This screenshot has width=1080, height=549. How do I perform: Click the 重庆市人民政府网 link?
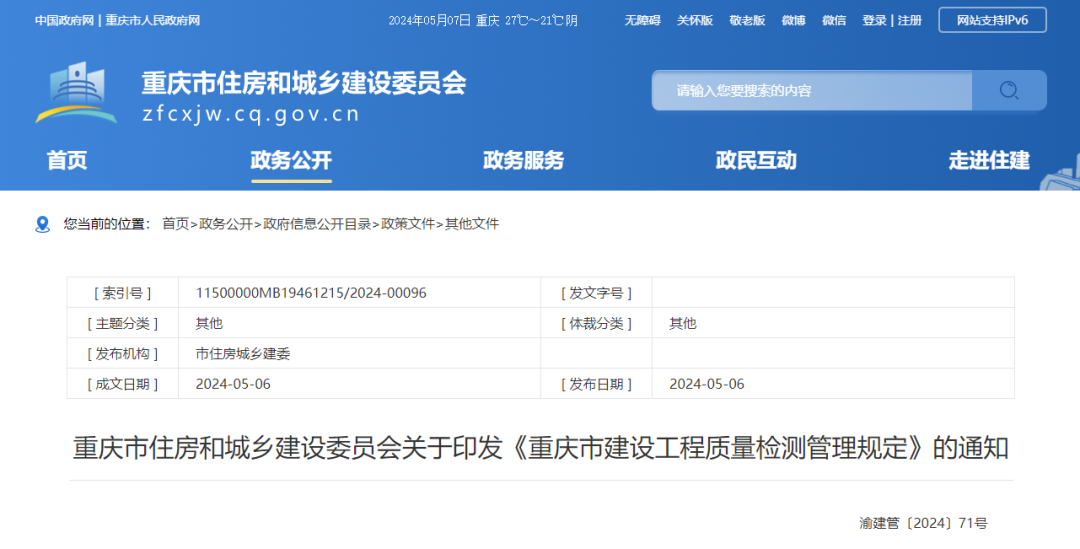point(153,21)
